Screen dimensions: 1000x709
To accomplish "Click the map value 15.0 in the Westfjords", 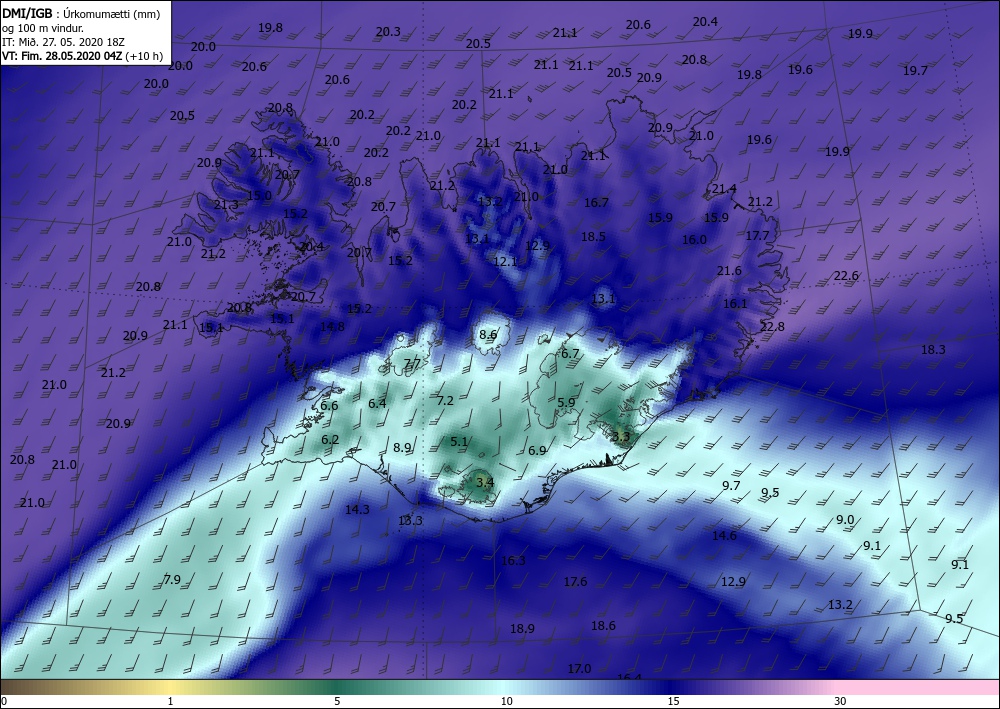I will [260, 195].
